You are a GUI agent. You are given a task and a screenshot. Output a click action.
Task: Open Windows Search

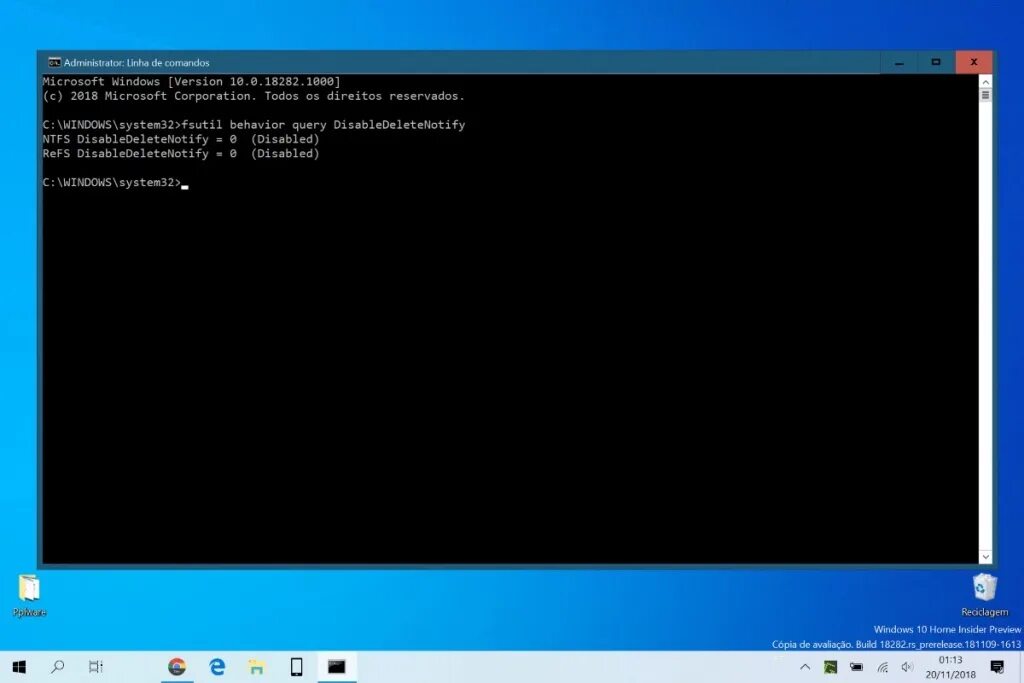[x=58, y=666]
